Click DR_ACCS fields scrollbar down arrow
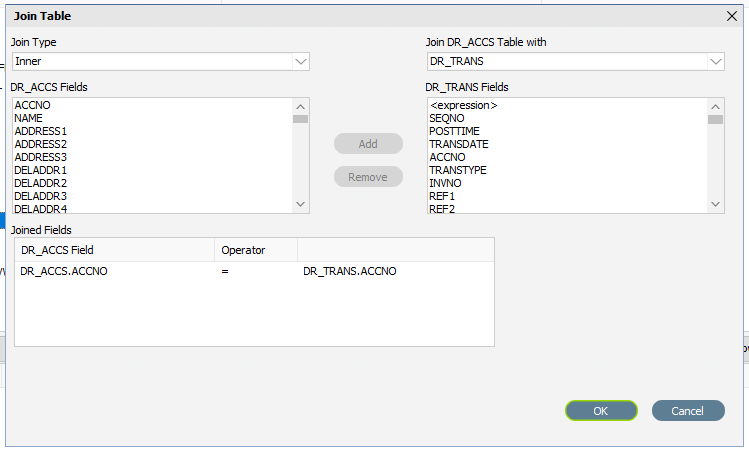 [x=300, y=204]
